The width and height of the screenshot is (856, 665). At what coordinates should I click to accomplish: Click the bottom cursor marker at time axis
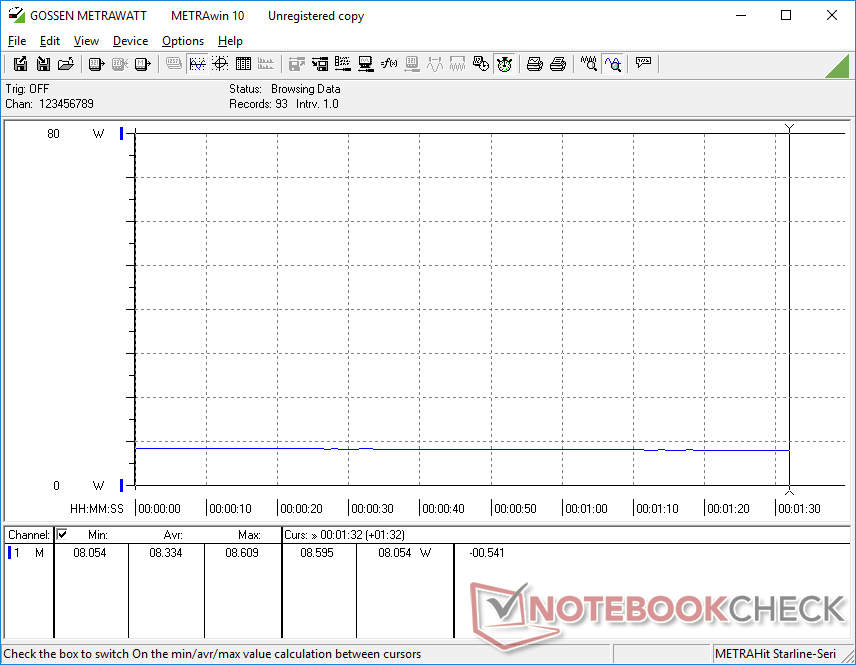789,491
